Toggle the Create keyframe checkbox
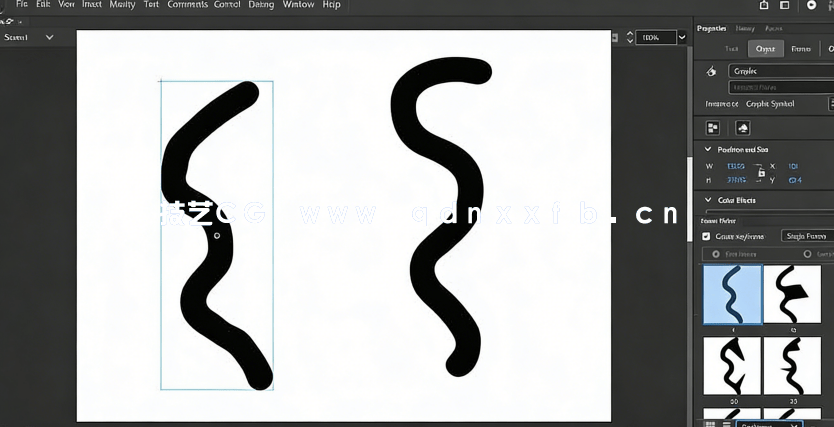Viewport: 834px width, 427px height. click(x=706, y=236)
